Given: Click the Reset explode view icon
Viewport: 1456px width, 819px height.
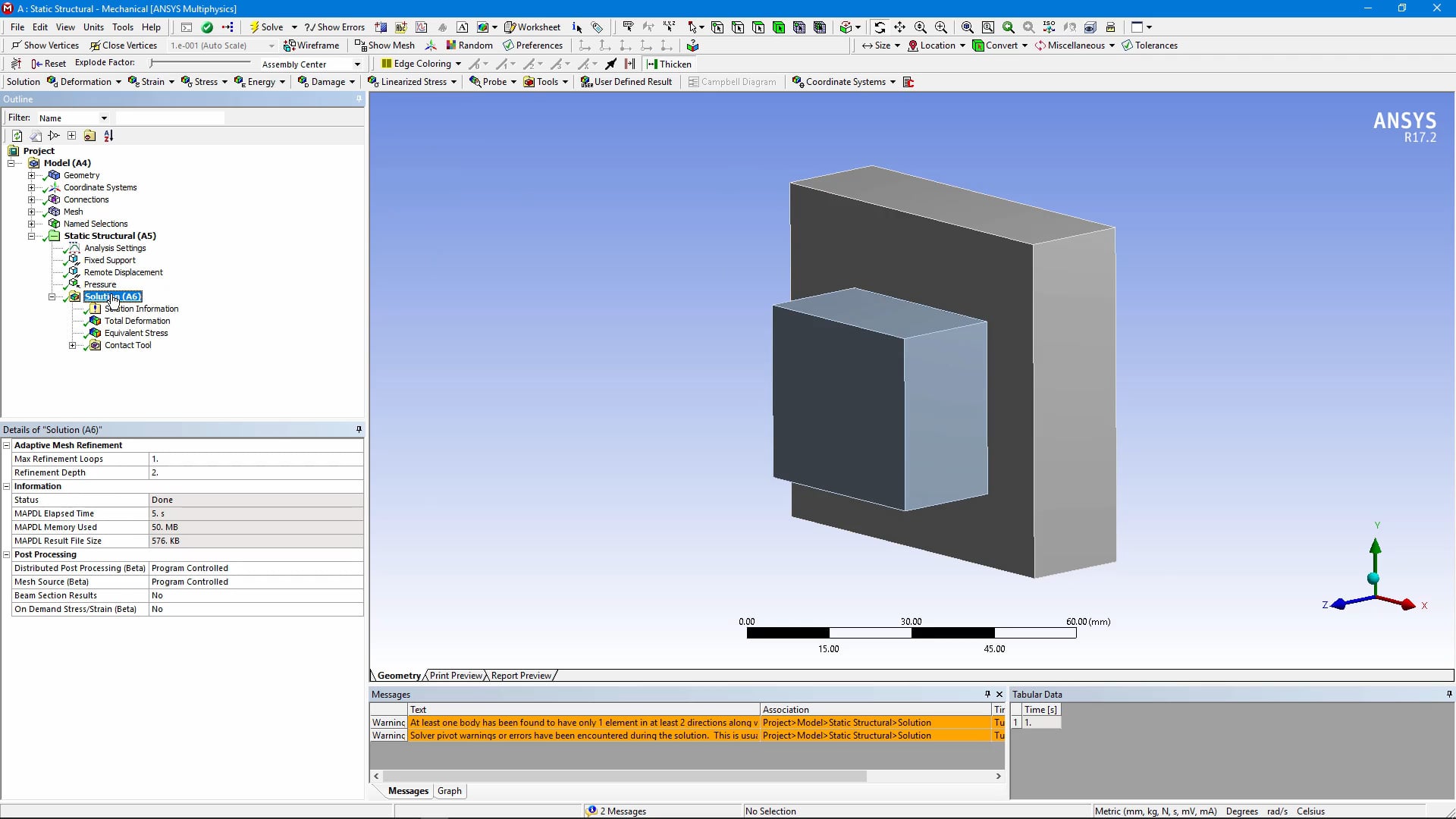Looking at the screenshot, I should tap(49, 64).
